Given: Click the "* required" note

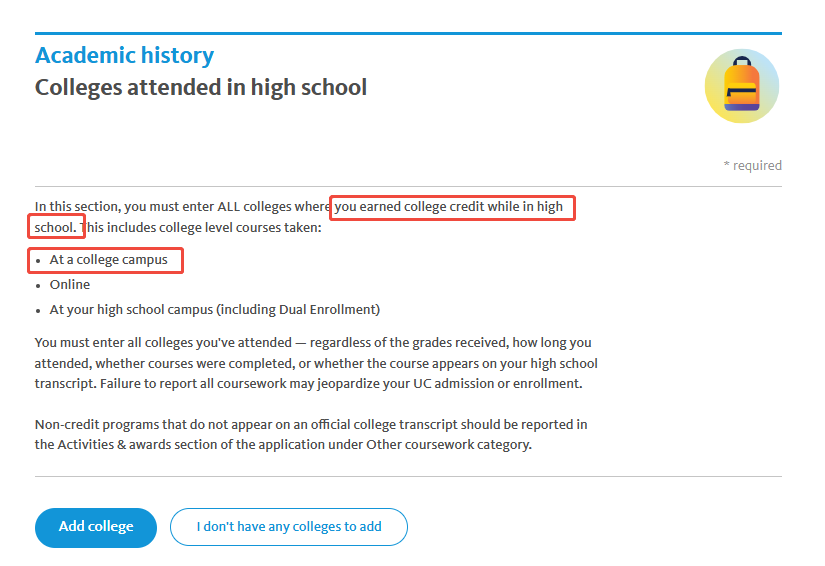Looking at the screenshot, I should [752, 166].
